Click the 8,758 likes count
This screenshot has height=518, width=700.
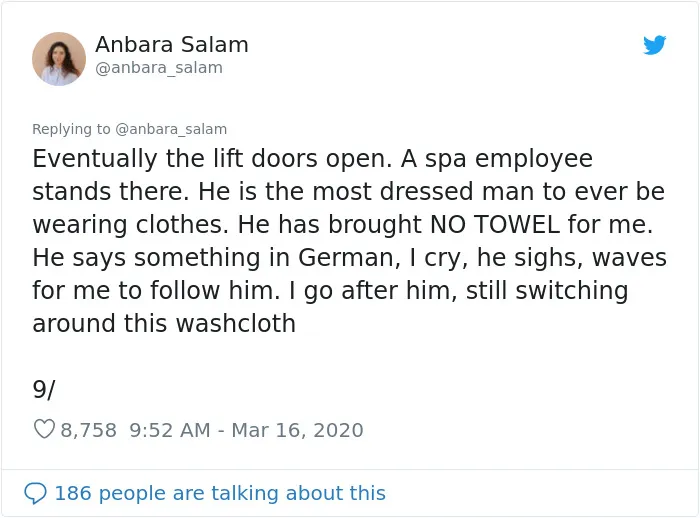(x=88, y=430)
